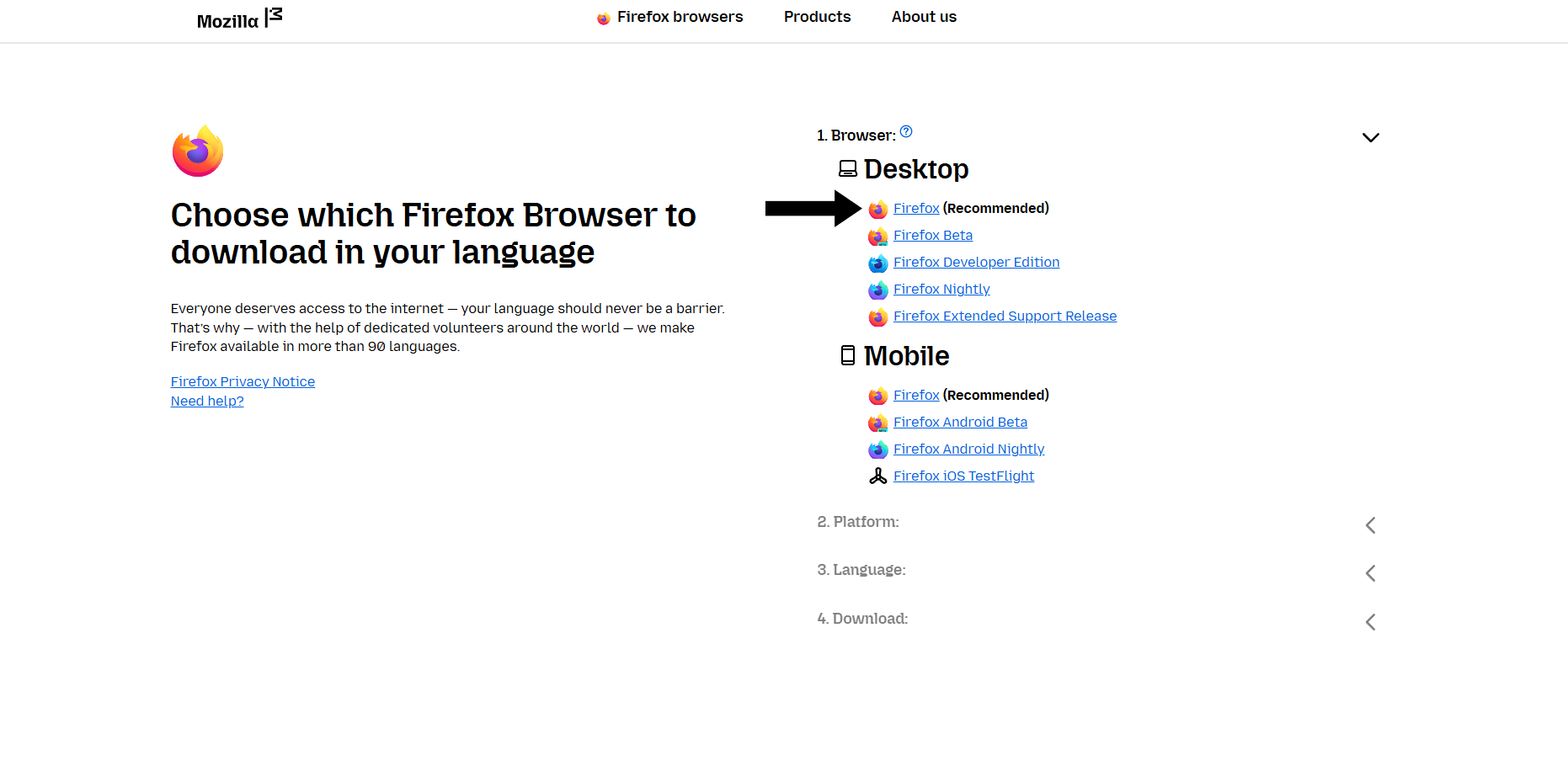This screenshot has height=766, width=1568.
Task: Click the Mozilla logo in the header
Action: coord(239,19)
